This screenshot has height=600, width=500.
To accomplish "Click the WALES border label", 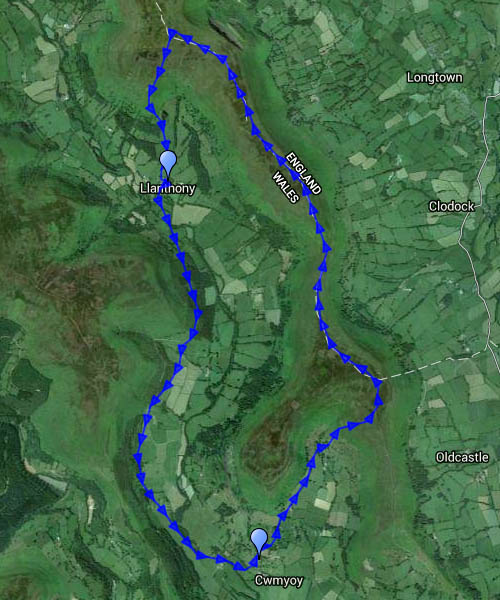I will [x=285, y=187].
